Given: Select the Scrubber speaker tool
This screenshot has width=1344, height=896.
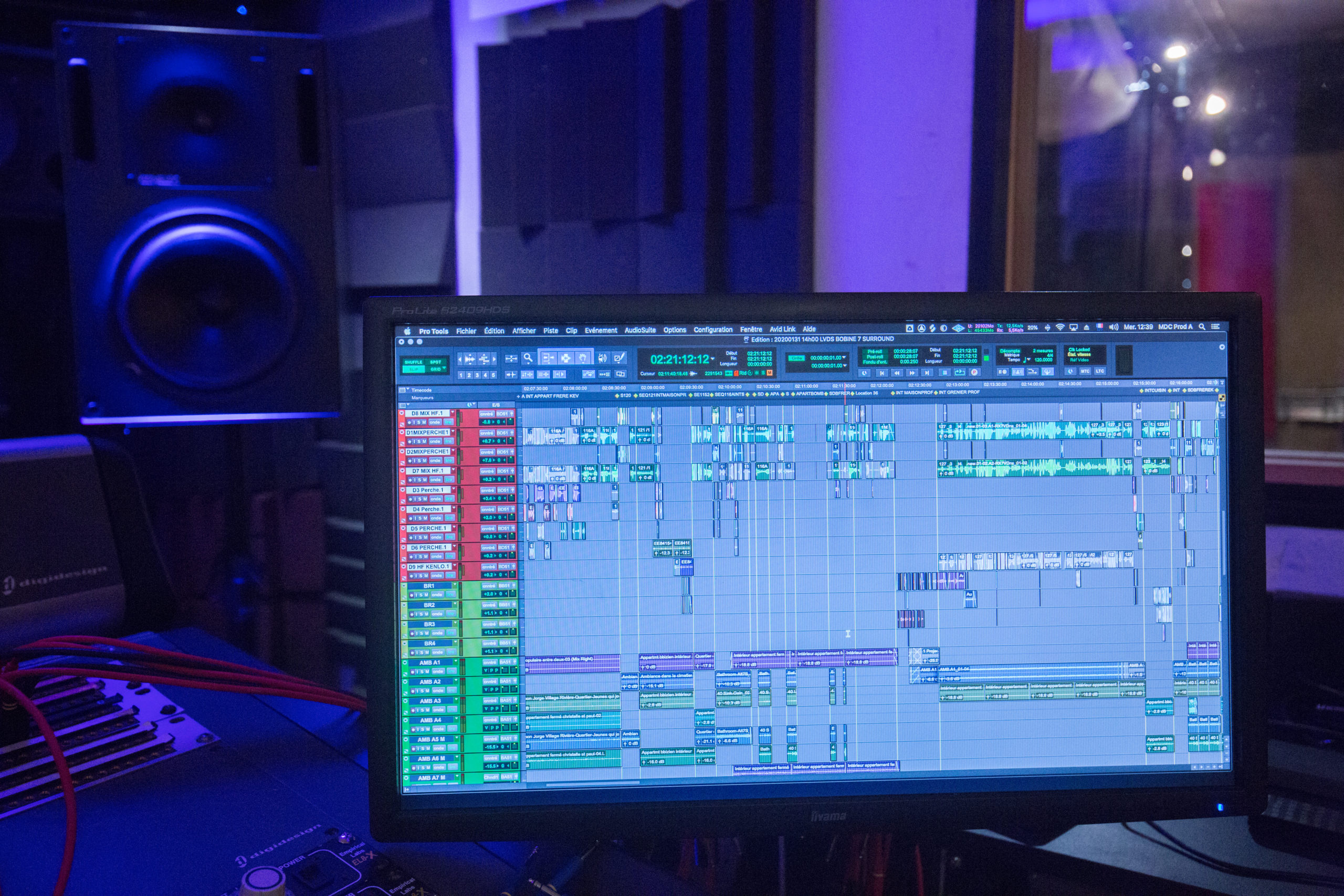Looking at the screenshot, I should 602,357.
